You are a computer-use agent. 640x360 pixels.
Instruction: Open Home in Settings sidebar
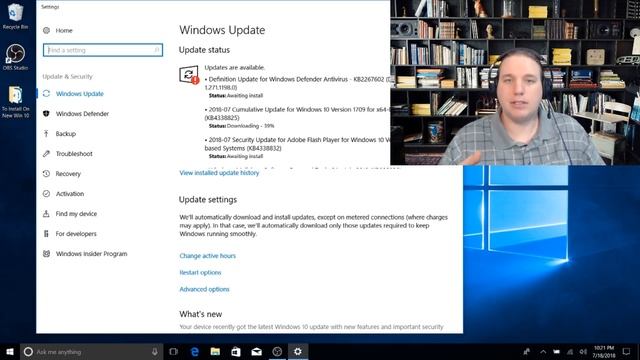[64, 30]
